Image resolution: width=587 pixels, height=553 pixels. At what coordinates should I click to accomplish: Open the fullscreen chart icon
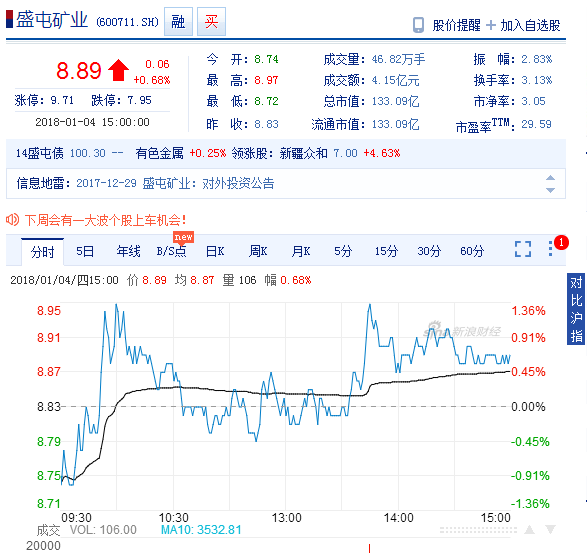[523, 249]
